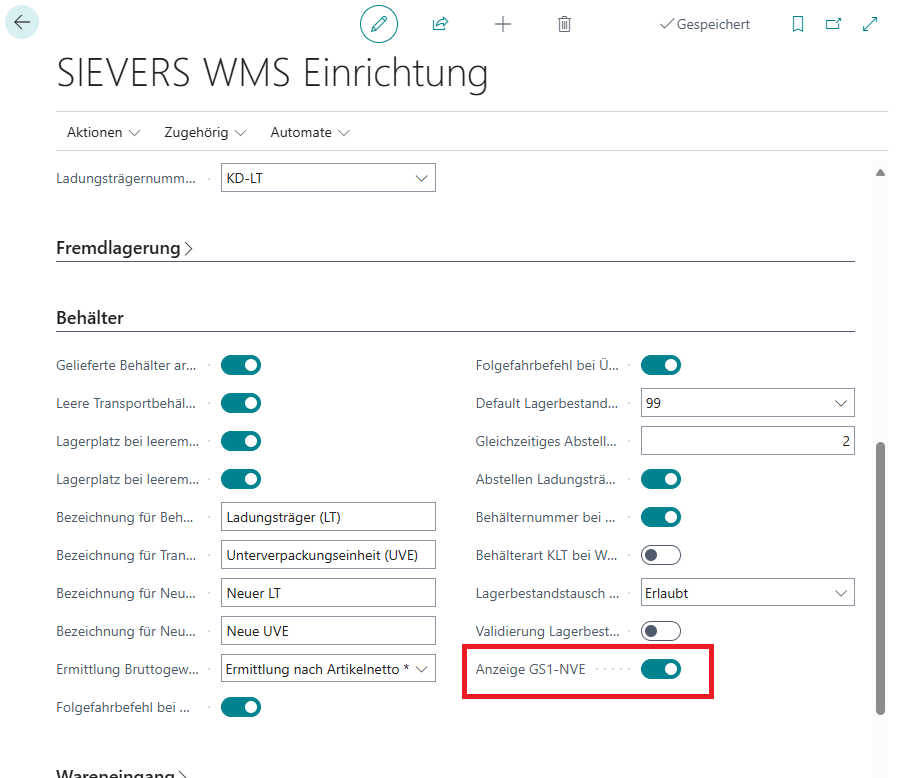
Task: Click the plus icon to create new
Action: click(503, 24)
